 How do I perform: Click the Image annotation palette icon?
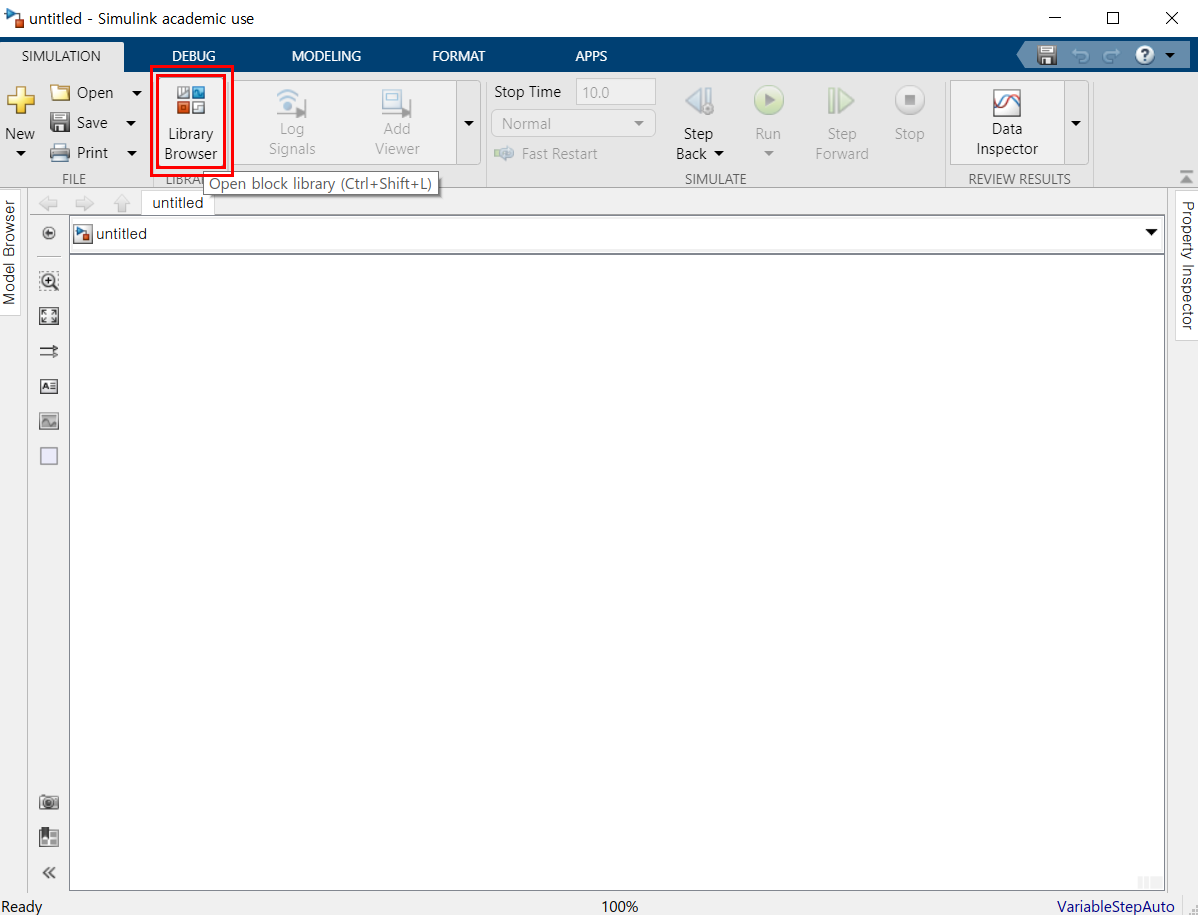point(48,421)
